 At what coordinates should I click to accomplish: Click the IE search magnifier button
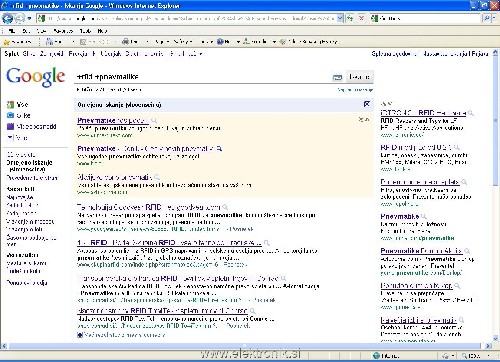(x=486, y=18)
